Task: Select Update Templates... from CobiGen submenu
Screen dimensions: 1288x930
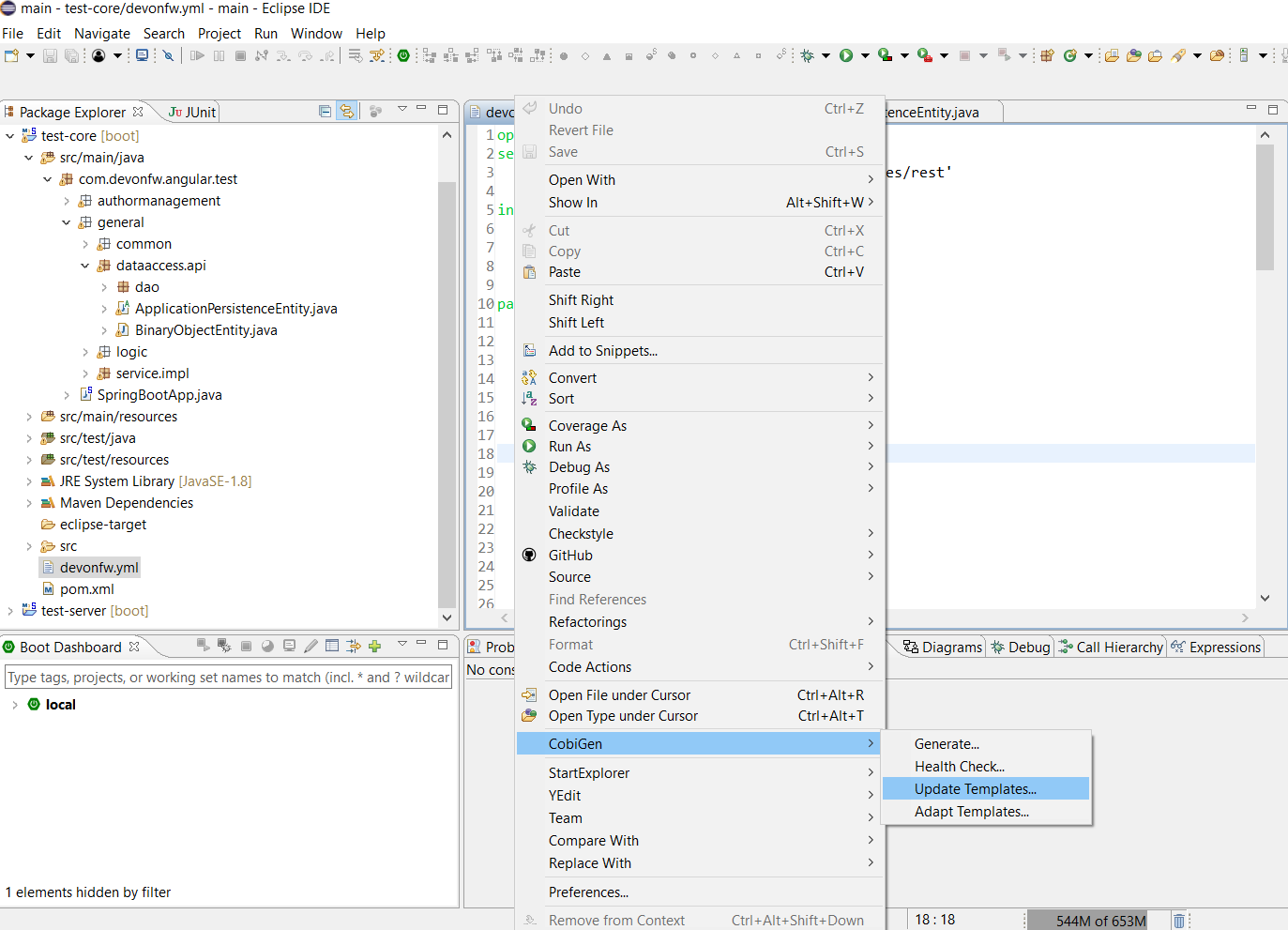Action: (x=976, y=789)
